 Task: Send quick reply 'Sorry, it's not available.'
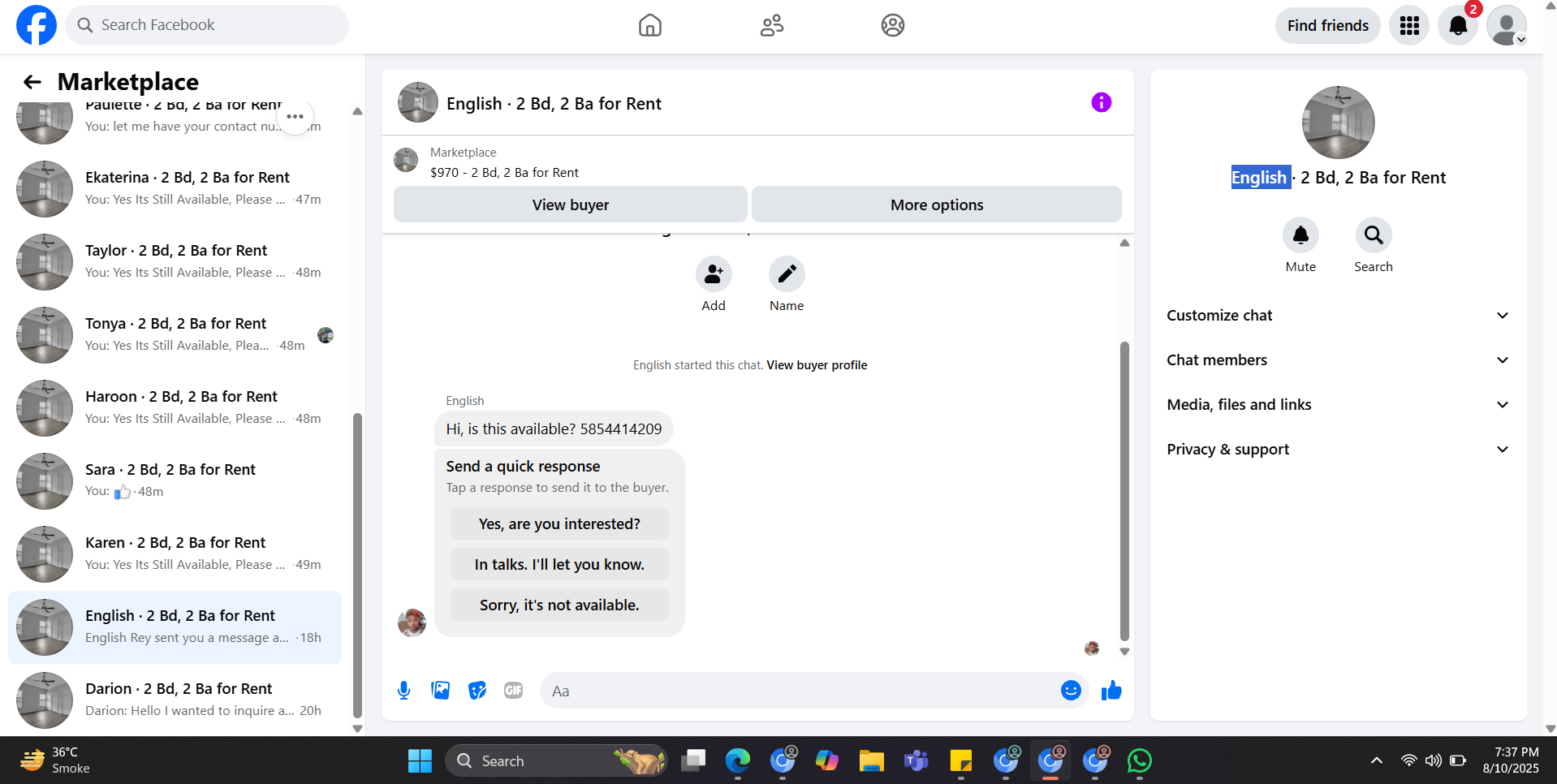click(559, 605)
